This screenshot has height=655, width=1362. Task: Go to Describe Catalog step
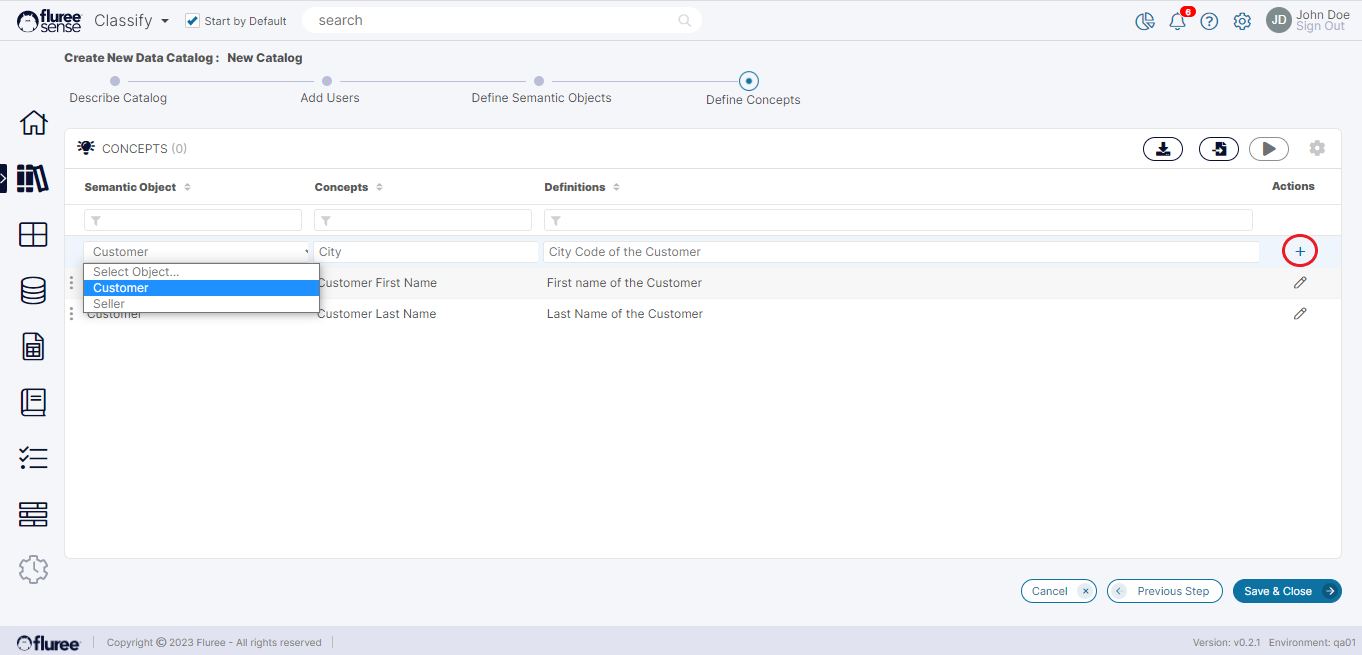click(x=115, y=82)
